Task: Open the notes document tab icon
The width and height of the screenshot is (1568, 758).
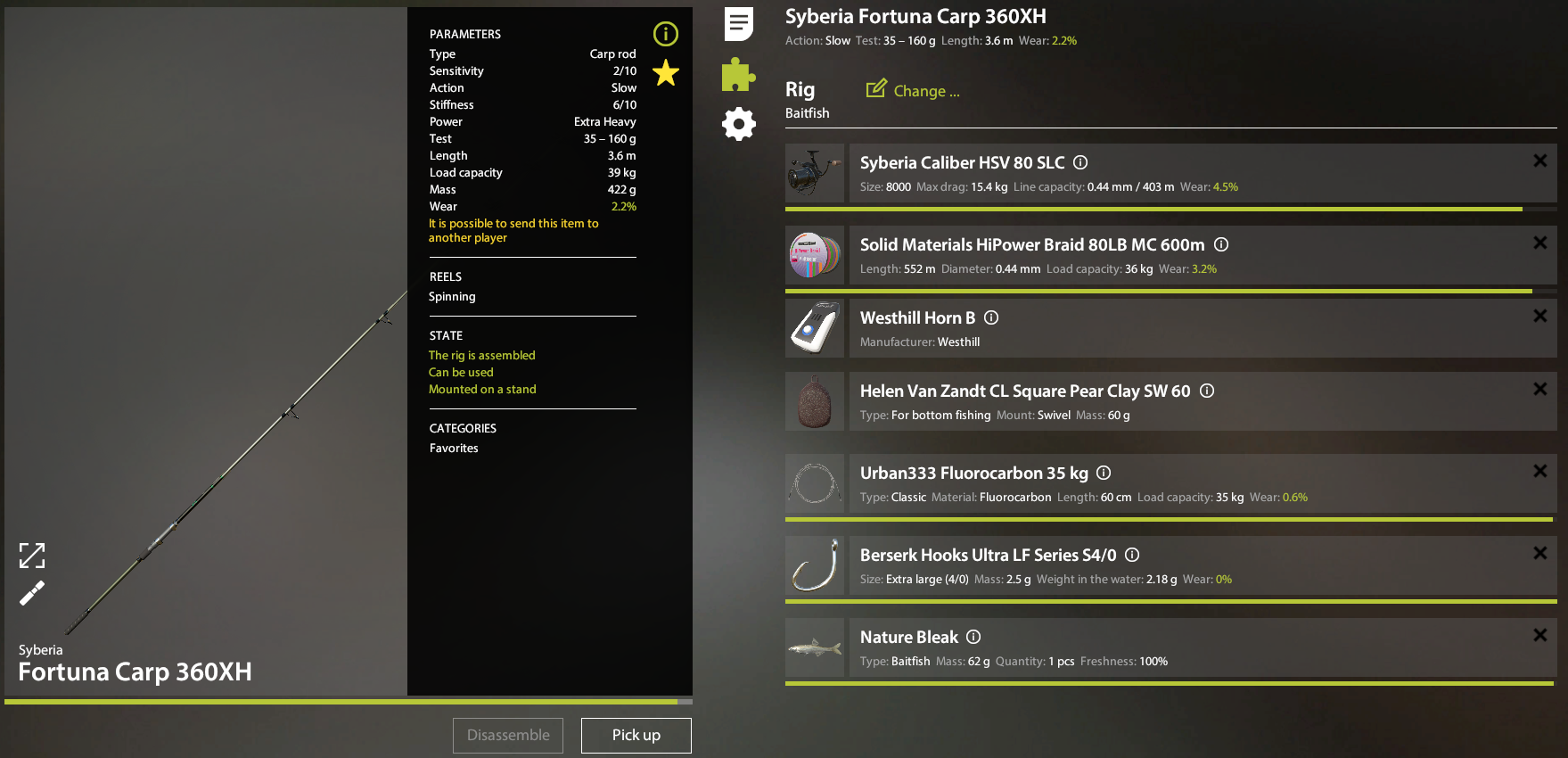Action: click(739, 24)
